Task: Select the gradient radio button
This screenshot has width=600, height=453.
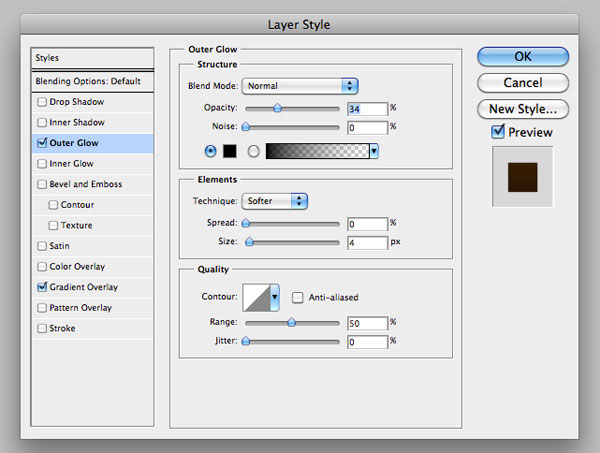Action: (x=253, y=151)
